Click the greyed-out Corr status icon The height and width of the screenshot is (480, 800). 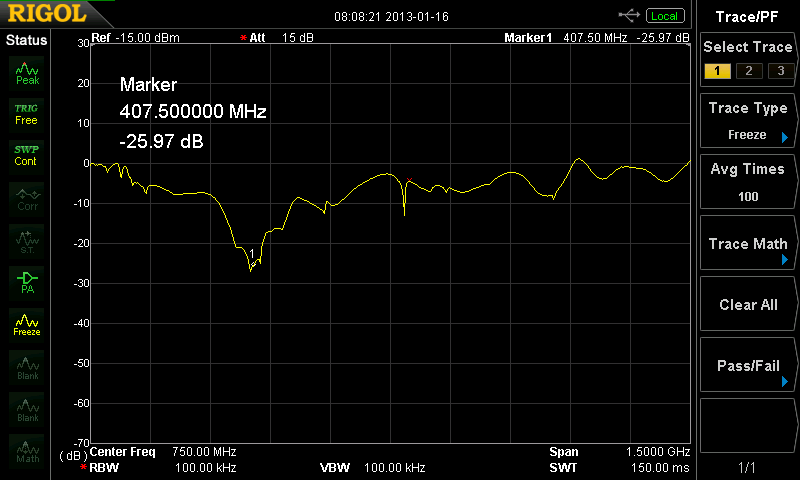[27, 199]
